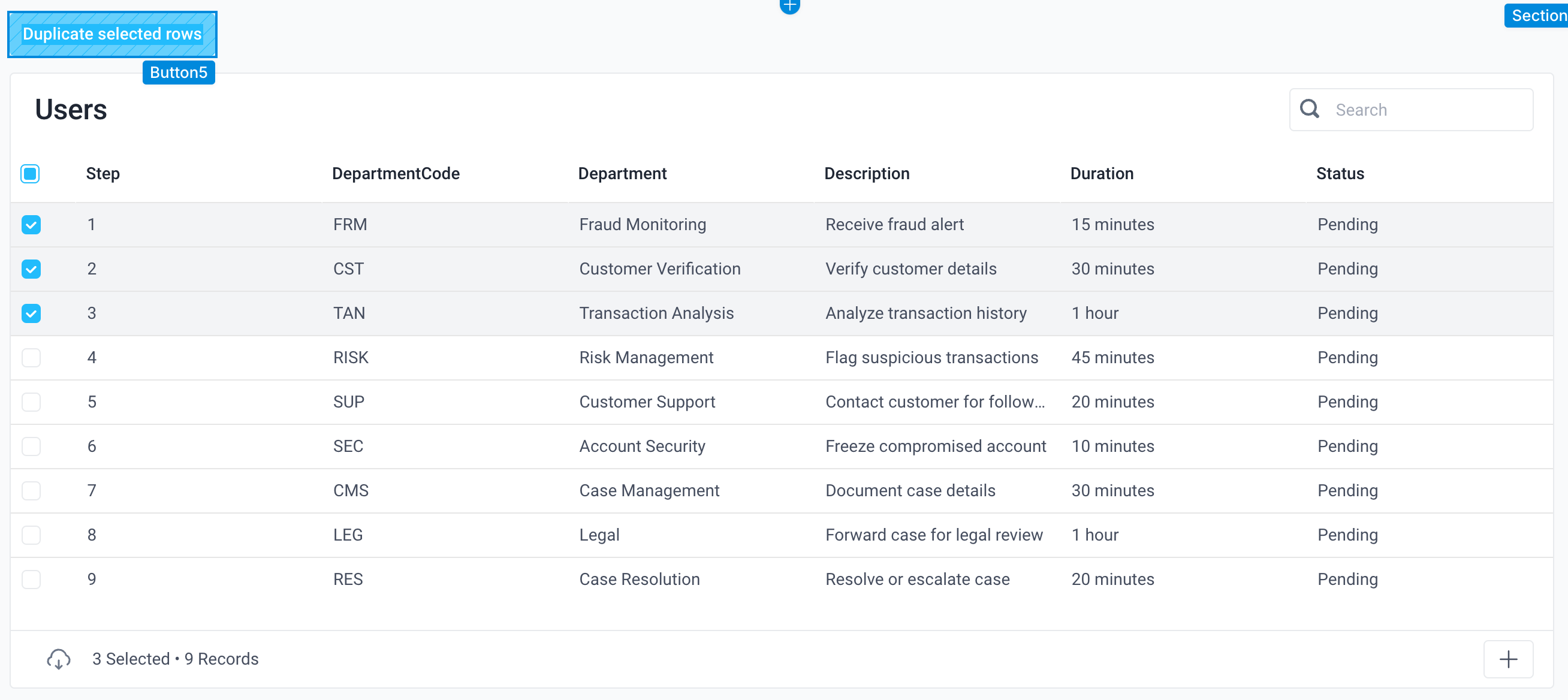Click the SUP department code cell
Image resolution: width=1568 pixels, height=700 pixels.
click(349, 402)
